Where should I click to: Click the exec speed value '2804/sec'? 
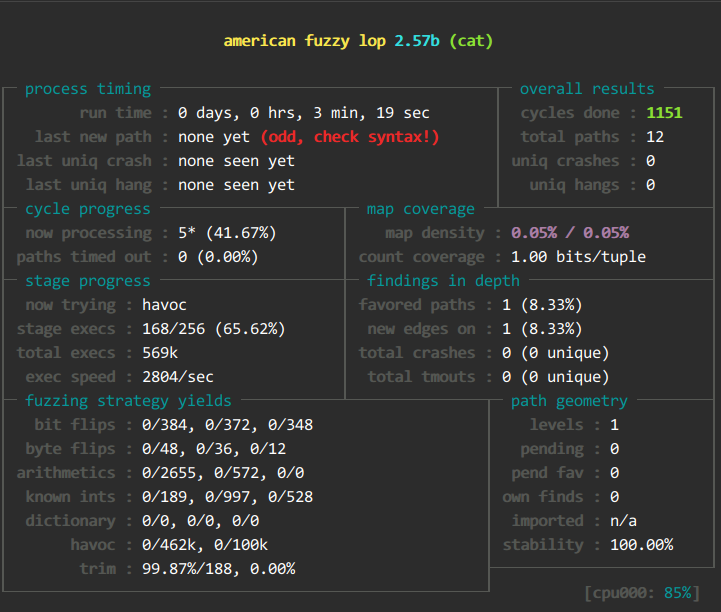click(177, 377)
